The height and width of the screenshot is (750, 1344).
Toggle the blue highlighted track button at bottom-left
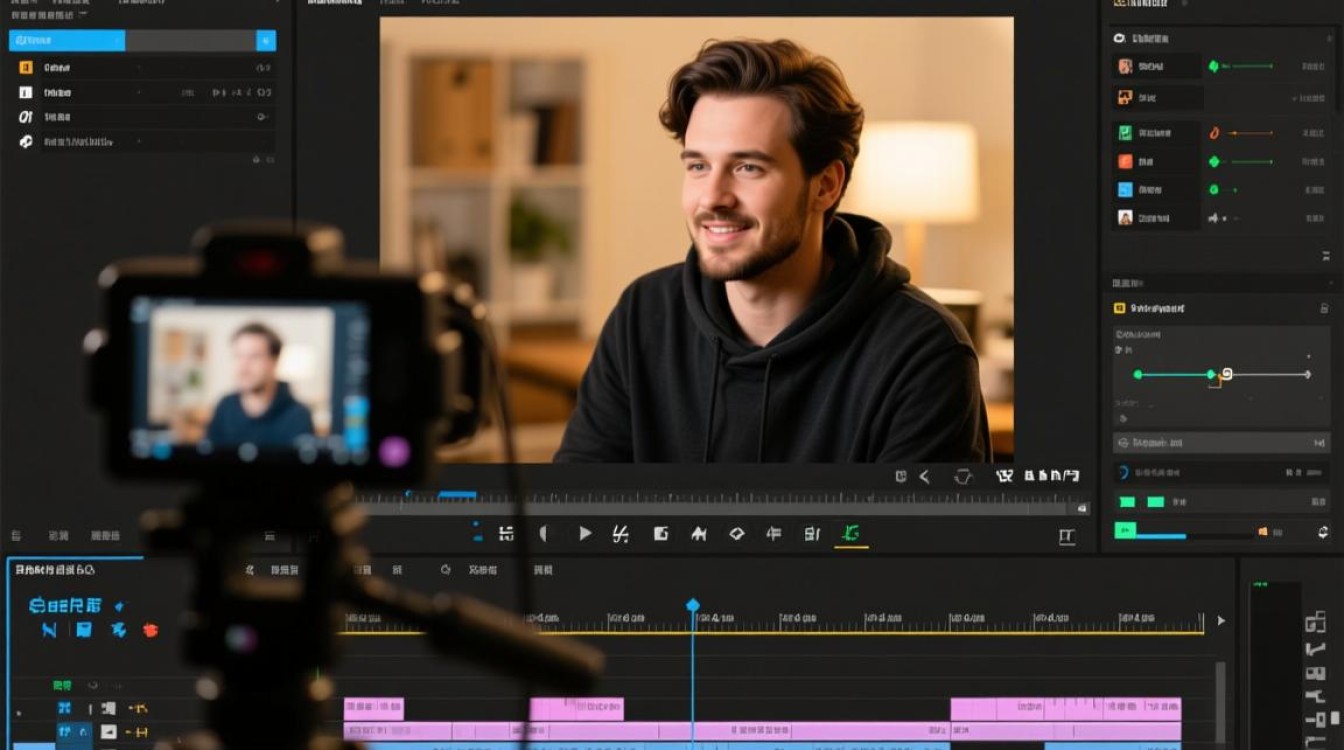coord(72,733)
